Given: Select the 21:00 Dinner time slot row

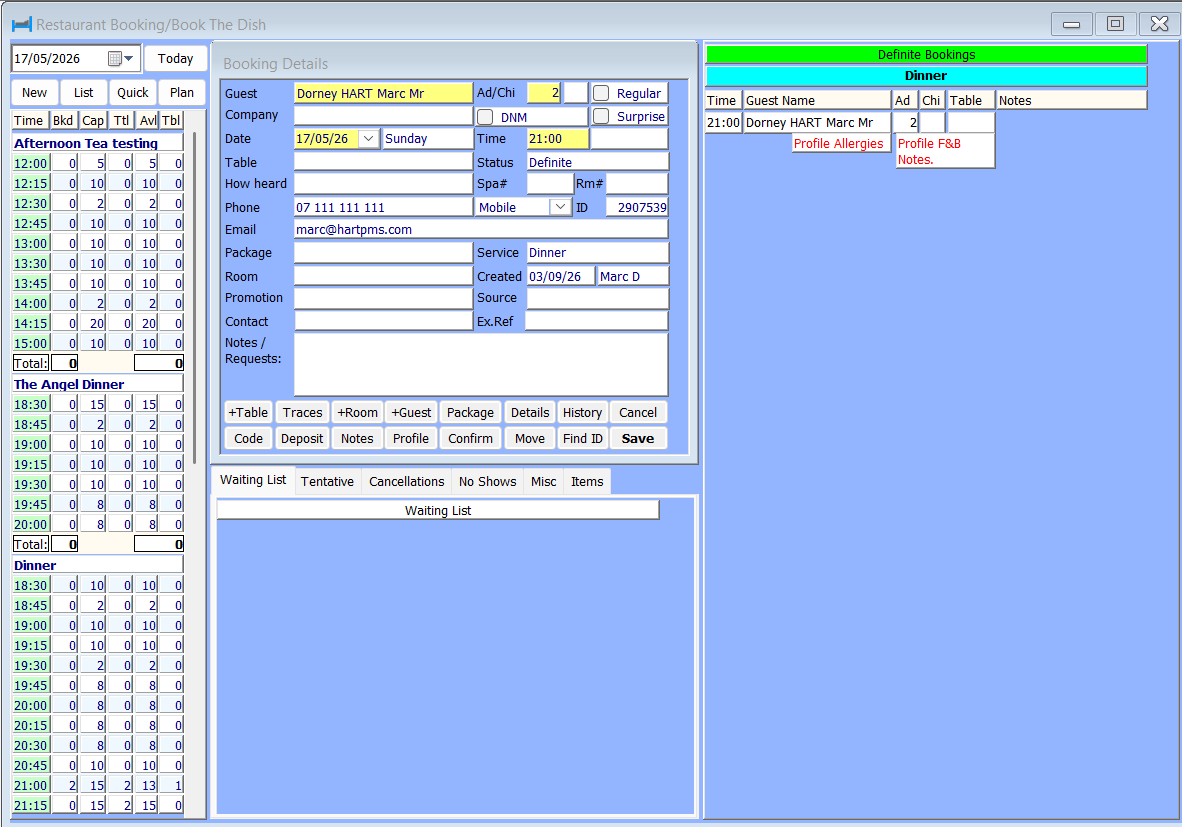Looking at the screenshot, I should (x=97, y=786).
